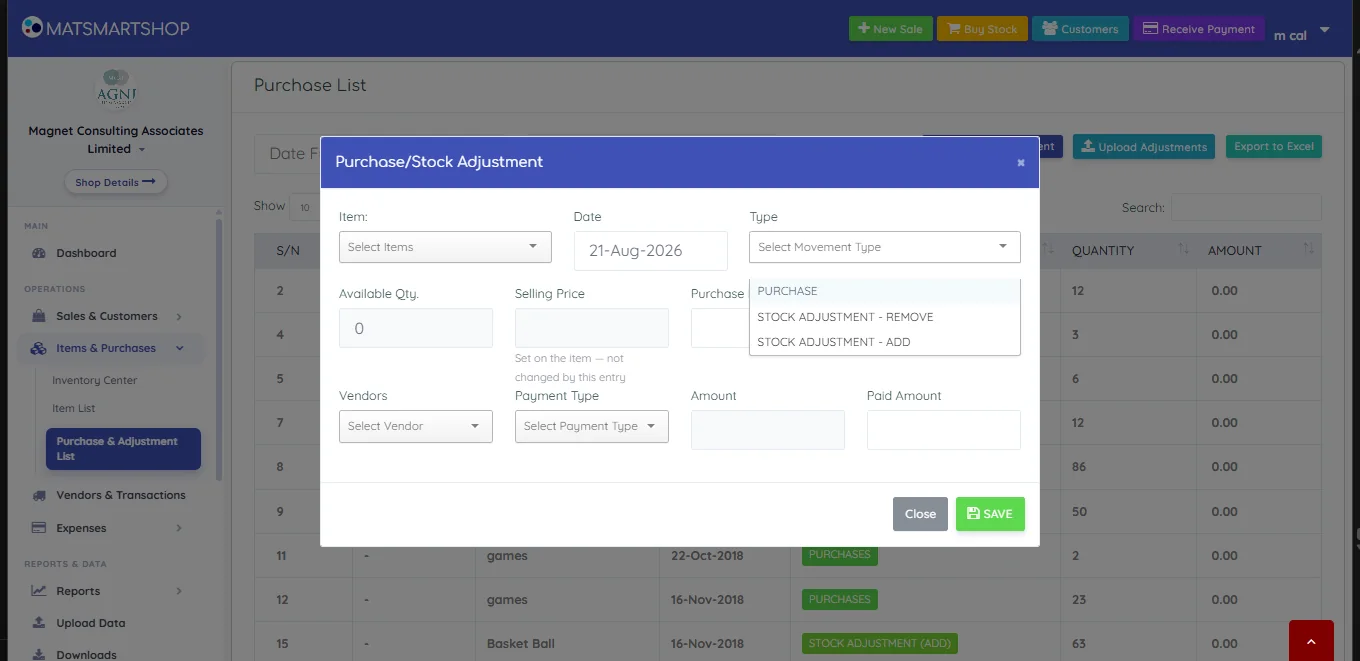This screenshot has width=1360, height=661.
Task: Select Purchase & Adjustment List menu item
Action: pyautogui.click(x=123, y=449)
